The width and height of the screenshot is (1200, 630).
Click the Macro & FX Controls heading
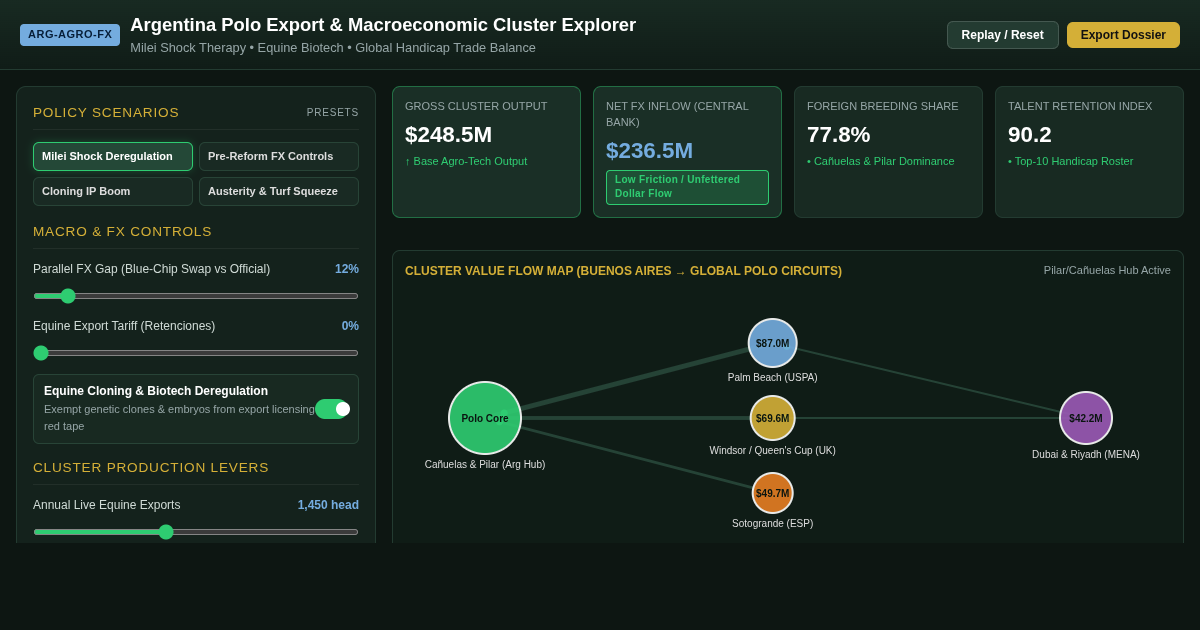tap(123, 232)
